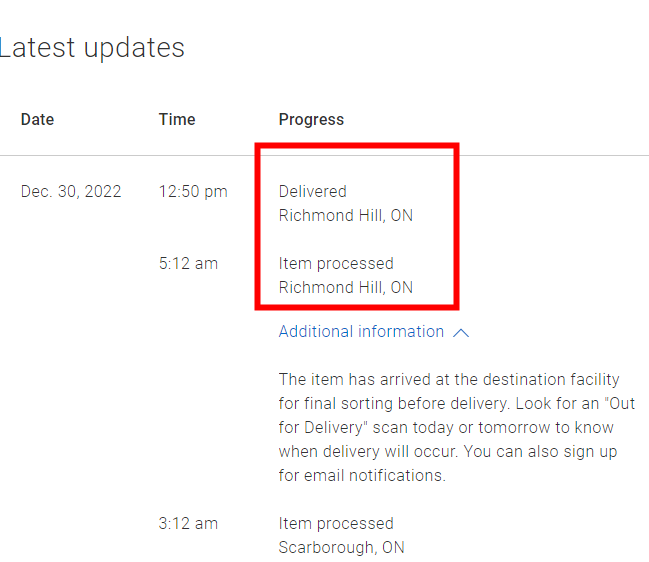Click the Latest updates heading
The height and width of the screenshot is (562, 649).
(92, 47)
